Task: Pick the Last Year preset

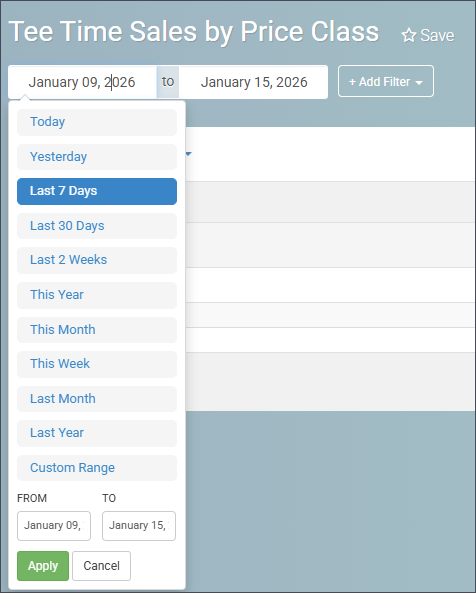Action: 97,433
